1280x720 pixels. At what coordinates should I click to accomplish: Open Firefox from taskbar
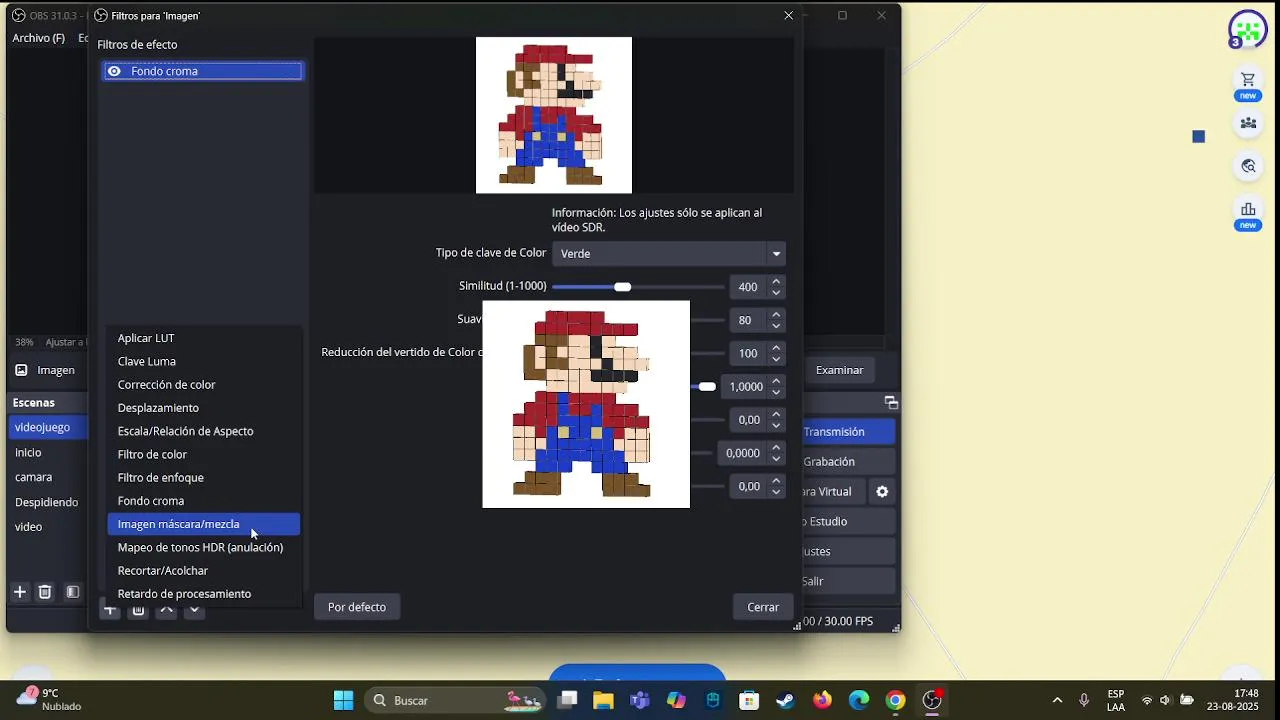pos(822,700)
